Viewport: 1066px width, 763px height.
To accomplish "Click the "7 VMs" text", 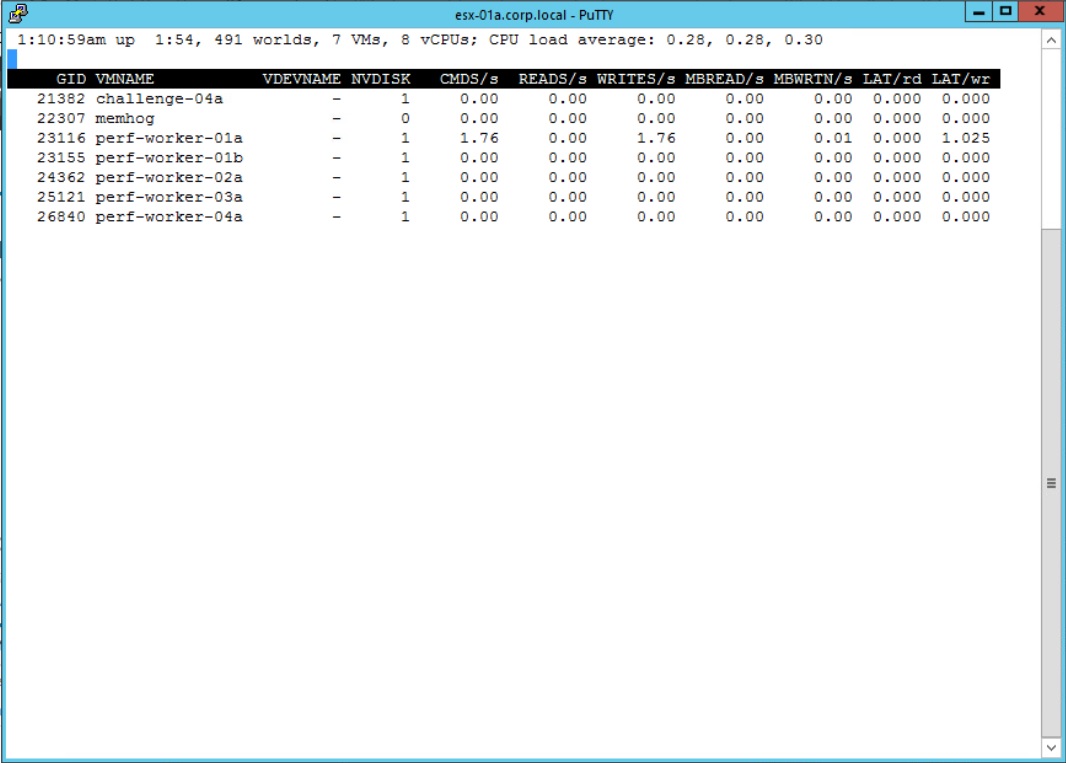I will click(356, 39).
